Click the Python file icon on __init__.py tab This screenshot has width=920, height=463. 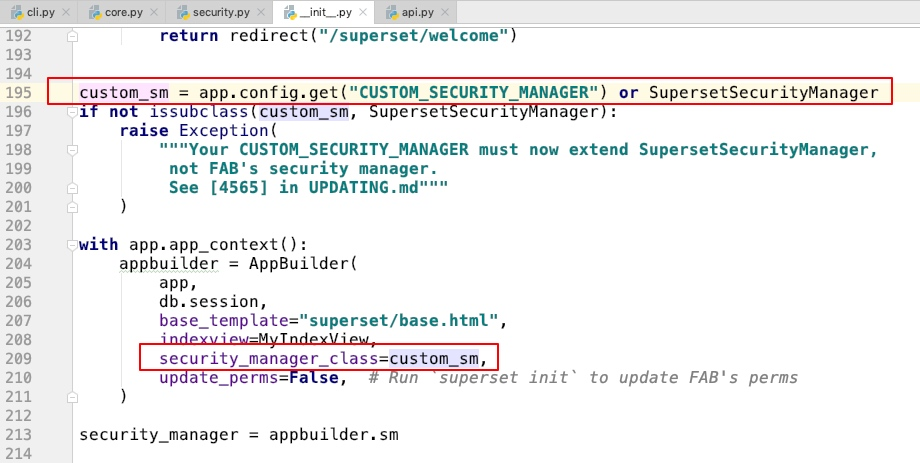[x=289, y=12]
